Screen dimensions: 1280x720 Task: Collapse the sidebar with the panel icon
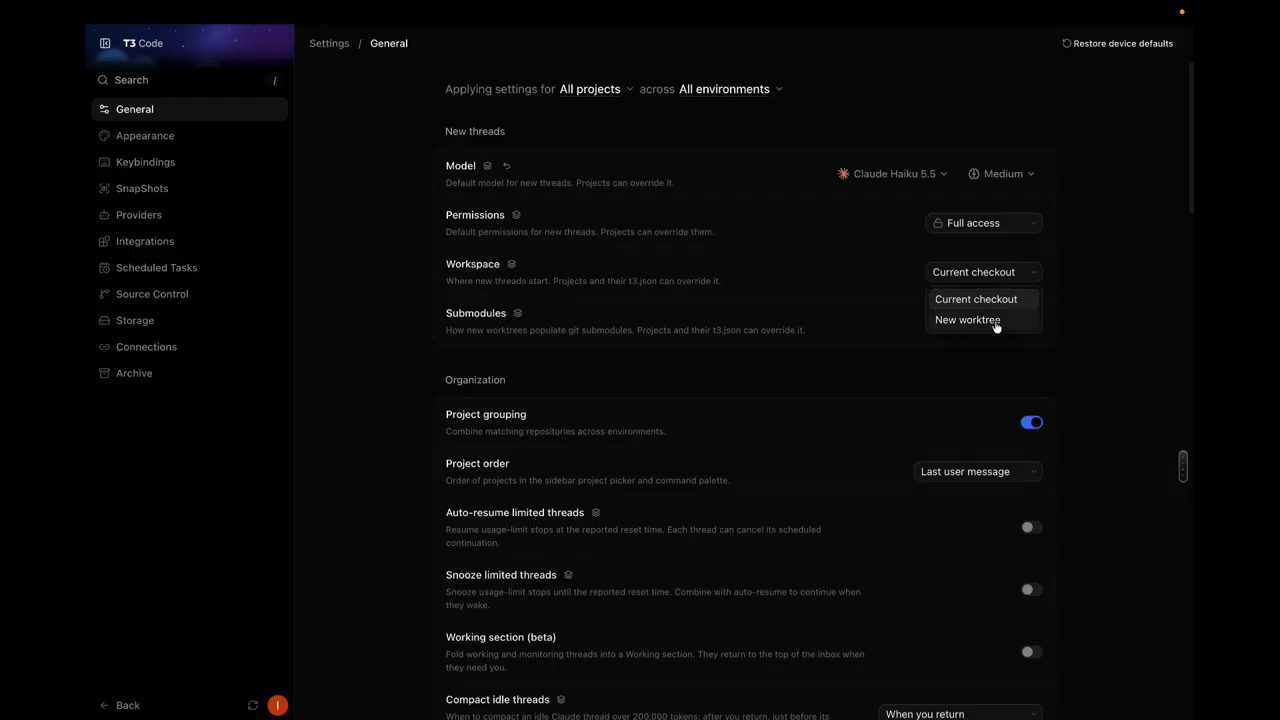(x=105, y=43)
